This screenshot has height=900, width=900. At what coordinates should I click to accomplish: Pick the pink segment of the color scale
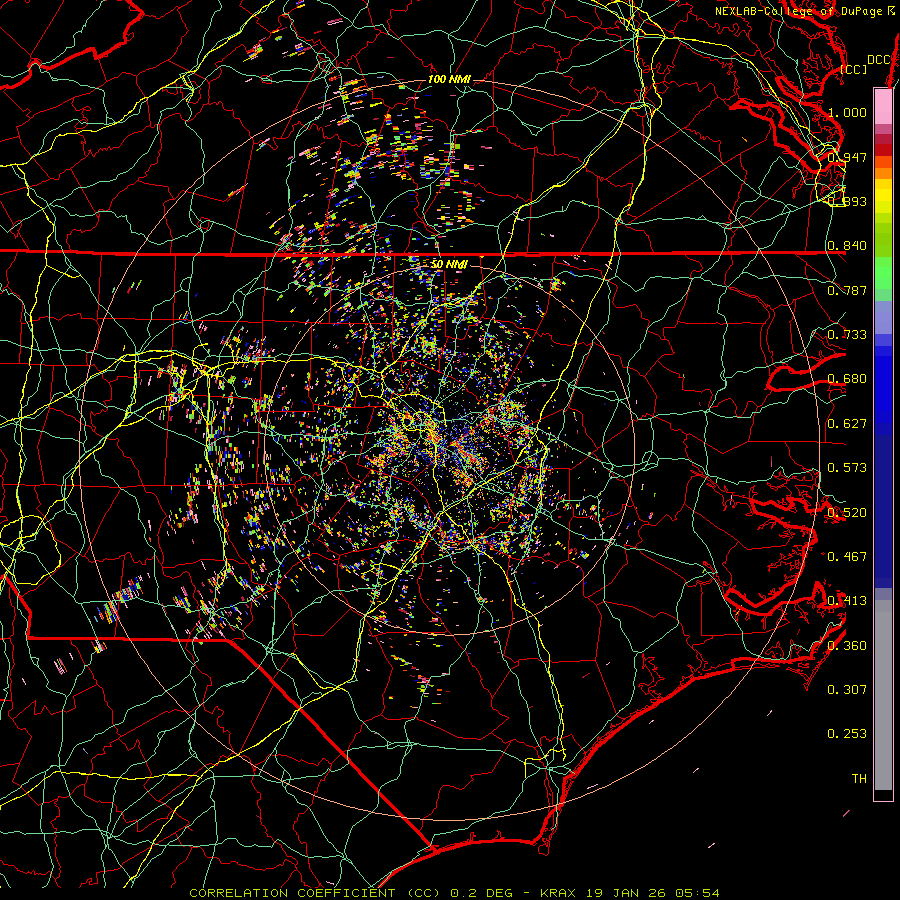tap(883, 106)
